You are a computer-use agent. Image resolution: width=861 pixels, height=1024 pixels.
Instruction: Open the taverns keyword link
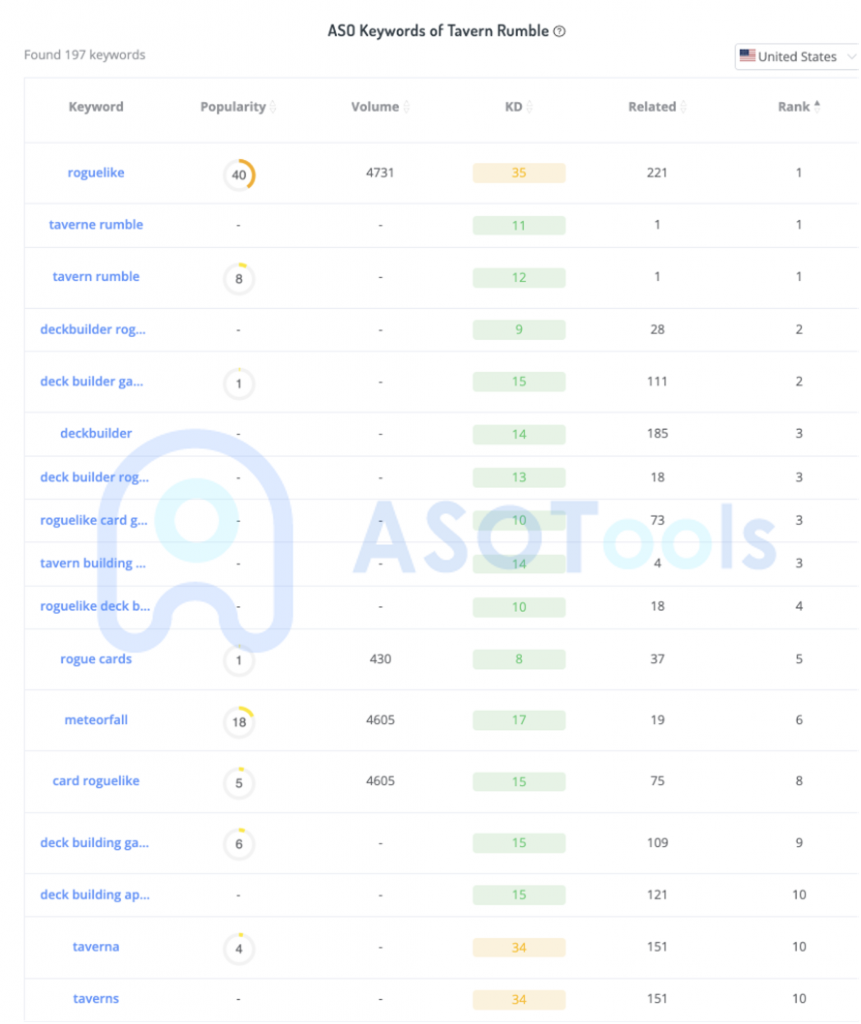click(x=96, y=999)
